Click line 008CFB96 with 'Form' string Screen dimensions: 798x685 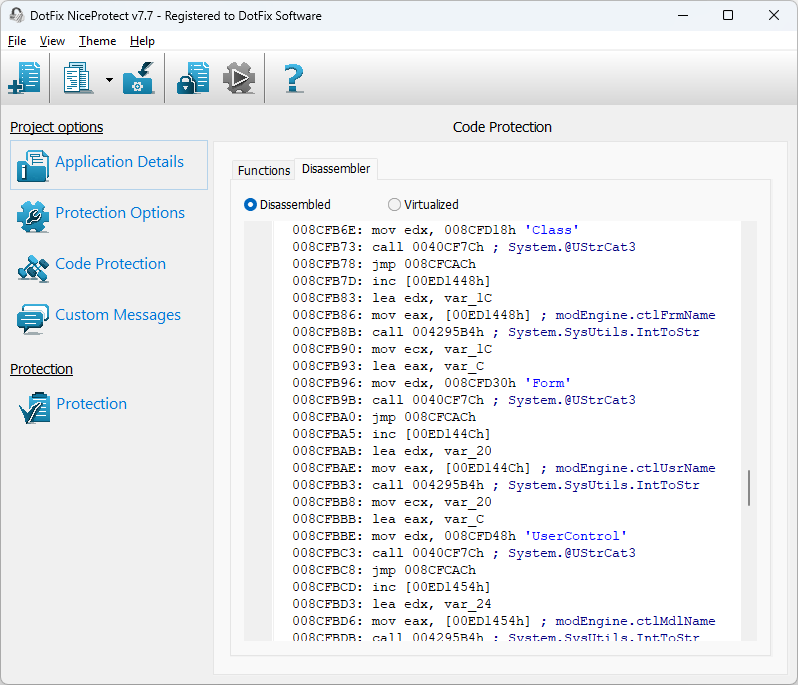point(432,383)
